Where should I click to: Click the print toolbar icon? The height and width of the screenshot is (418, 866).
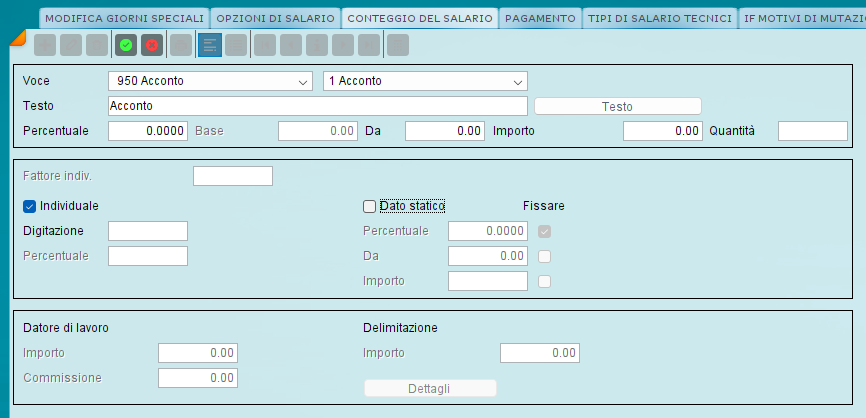point(181,45)
